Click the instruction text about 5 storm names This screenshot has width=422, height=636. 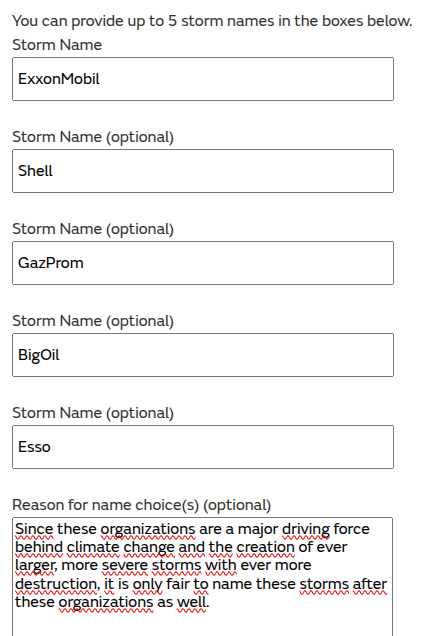(x=212, y=21)
